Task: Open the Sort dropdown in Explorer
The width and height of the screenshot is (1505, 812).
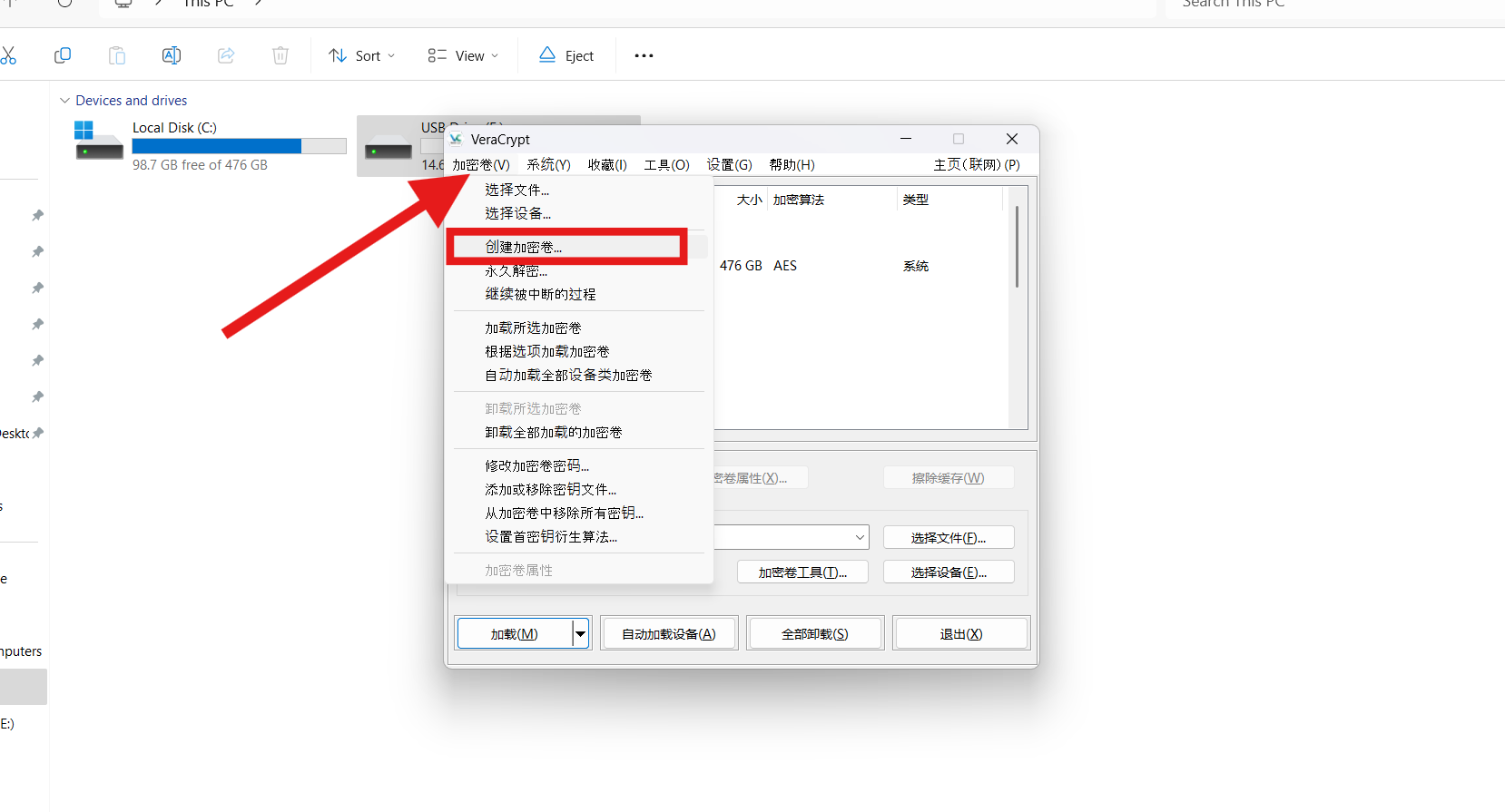Action: 361,55
